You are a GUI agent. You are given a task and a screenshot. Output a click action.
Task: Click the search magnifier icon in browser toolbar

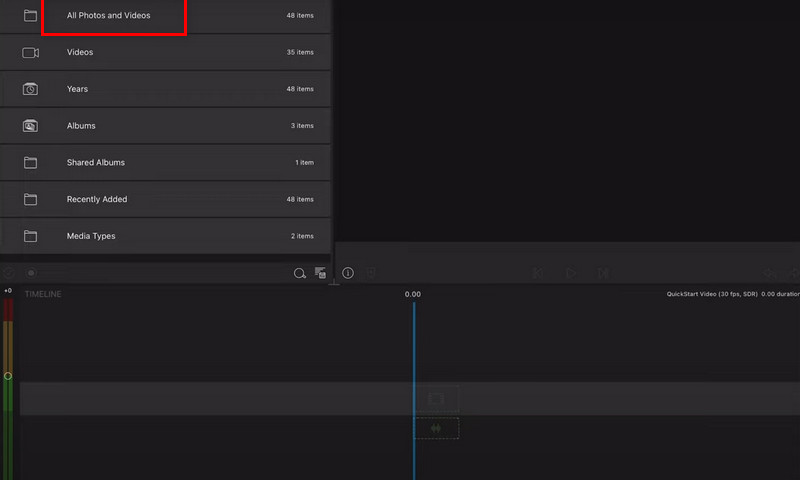(x=299, y=273)
